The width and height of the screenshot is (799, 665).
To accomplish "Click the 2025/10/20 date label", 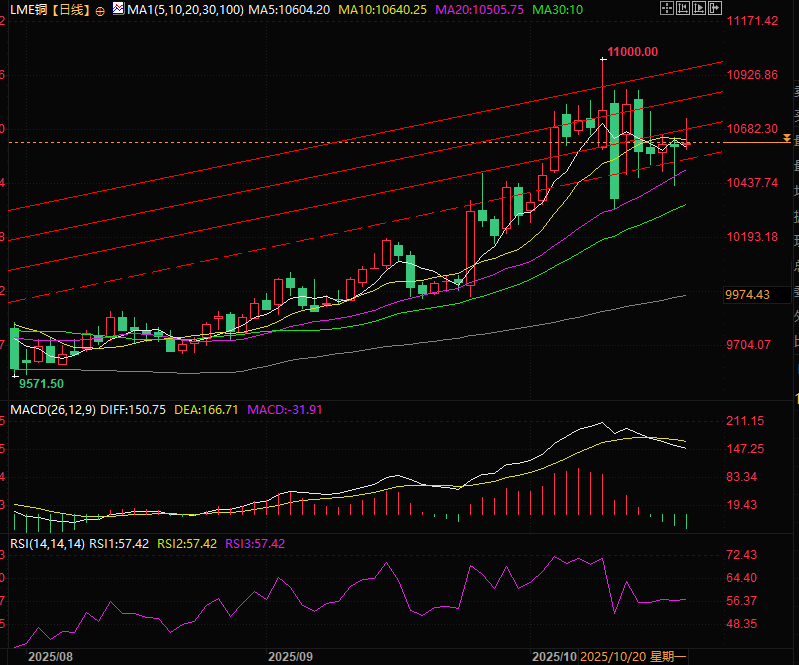I will point(612,656).
